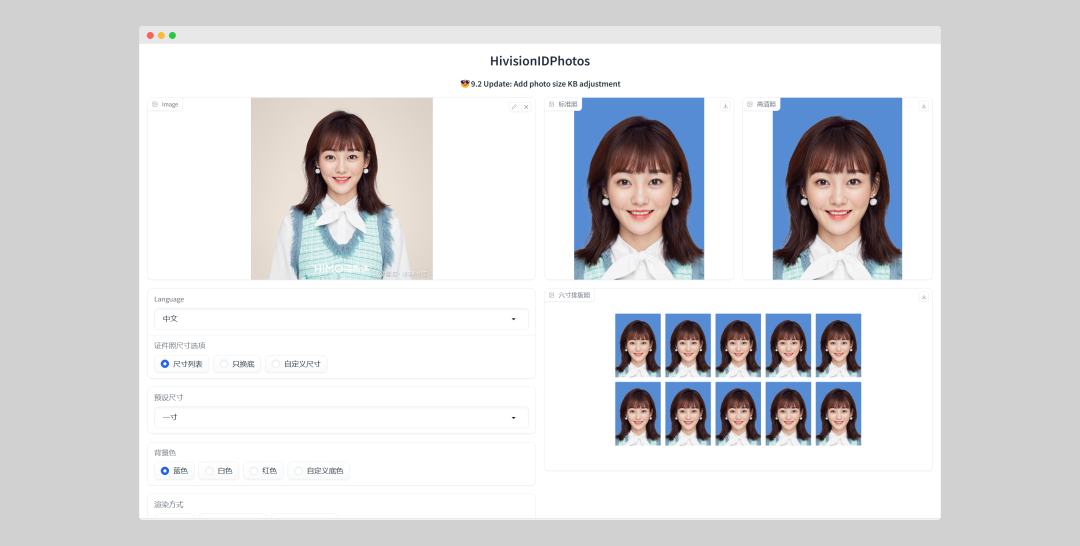Select the 尺寸列表 size list option
Viewport: 1080px width, 546px height.
[181, 364]
